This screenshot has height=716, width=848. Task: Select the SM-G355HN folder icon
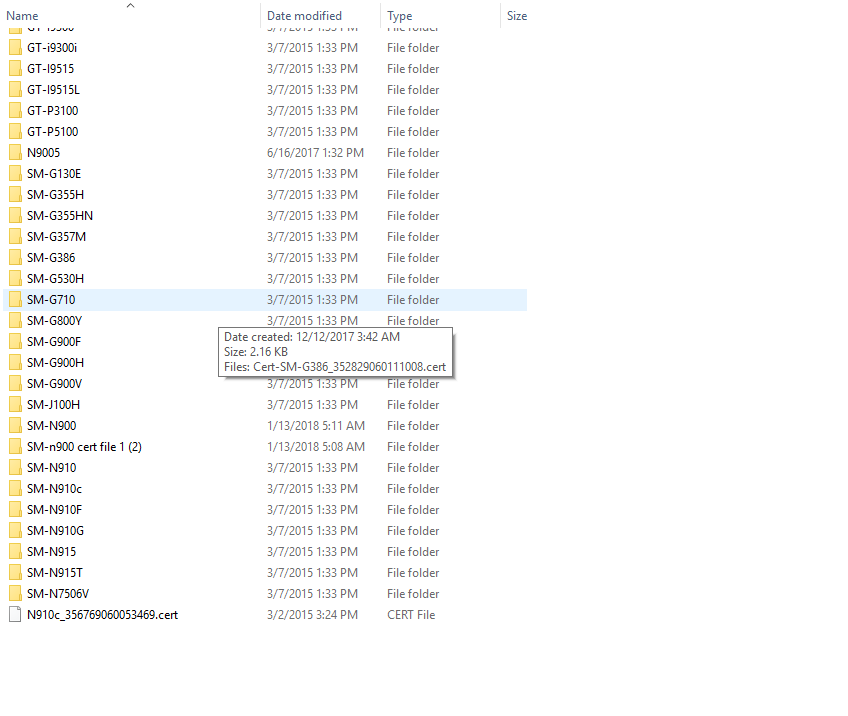click(15, 216)
